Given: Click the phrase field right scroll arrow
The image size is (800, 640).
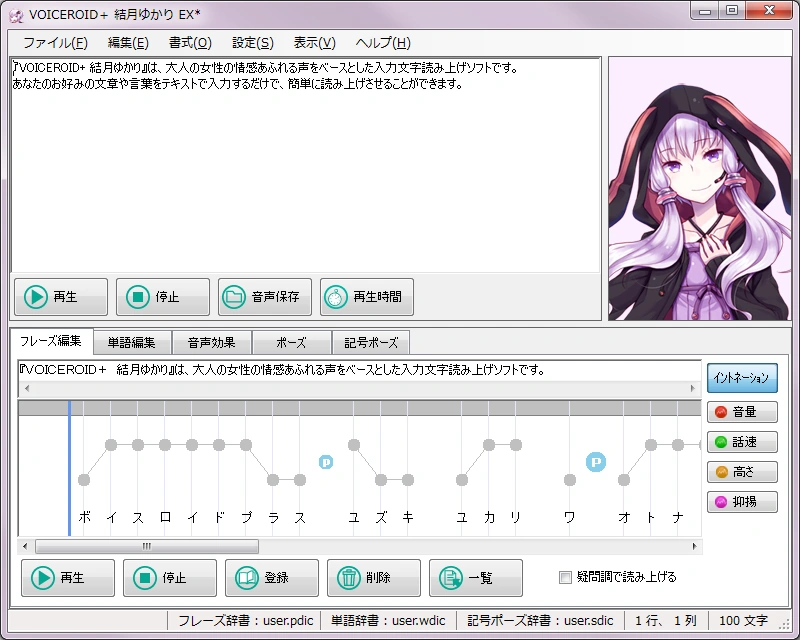Looking at the screenshot, I should click(692, 388).
